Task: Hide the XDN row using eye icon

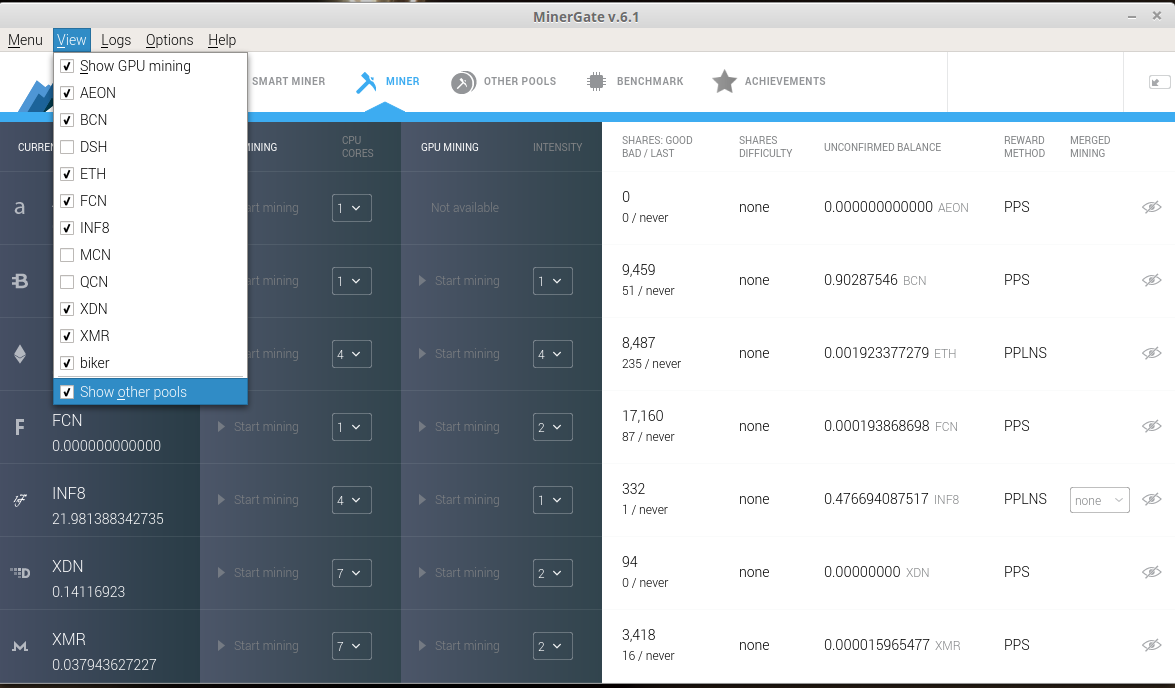Action: click(x=1152, y=572)
